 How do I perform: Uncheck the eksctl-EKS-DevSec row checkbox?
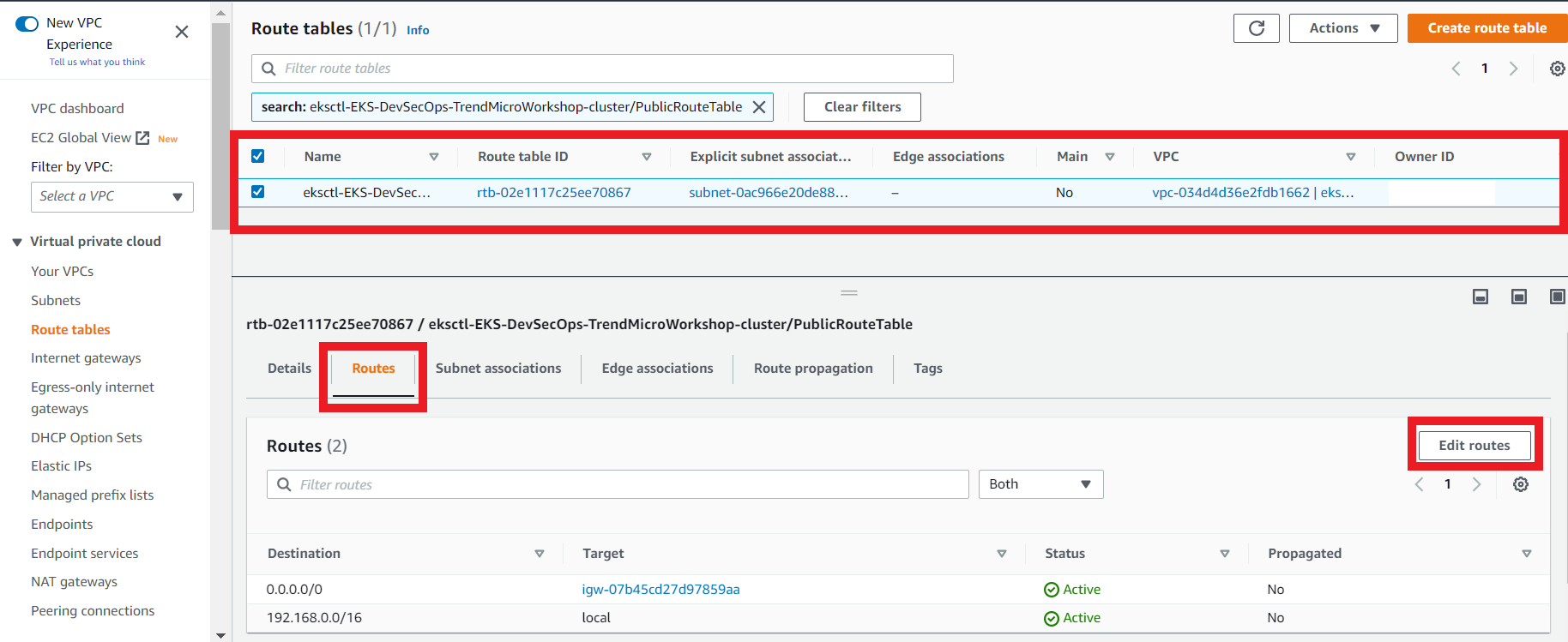click(257, 191)
